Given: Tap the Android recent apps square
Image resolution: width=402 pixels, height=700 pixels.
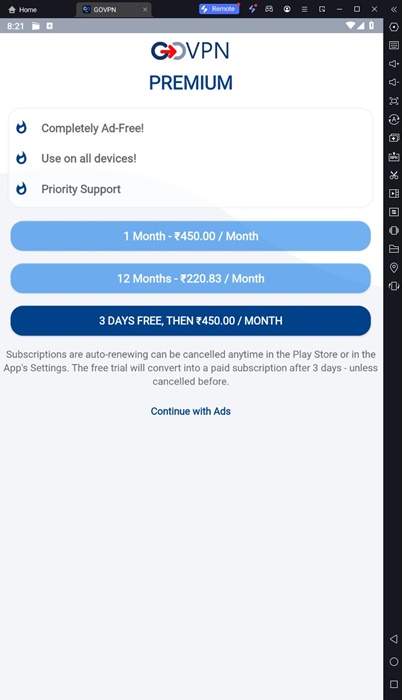Looking at the screenshot, I should [394, 684].
